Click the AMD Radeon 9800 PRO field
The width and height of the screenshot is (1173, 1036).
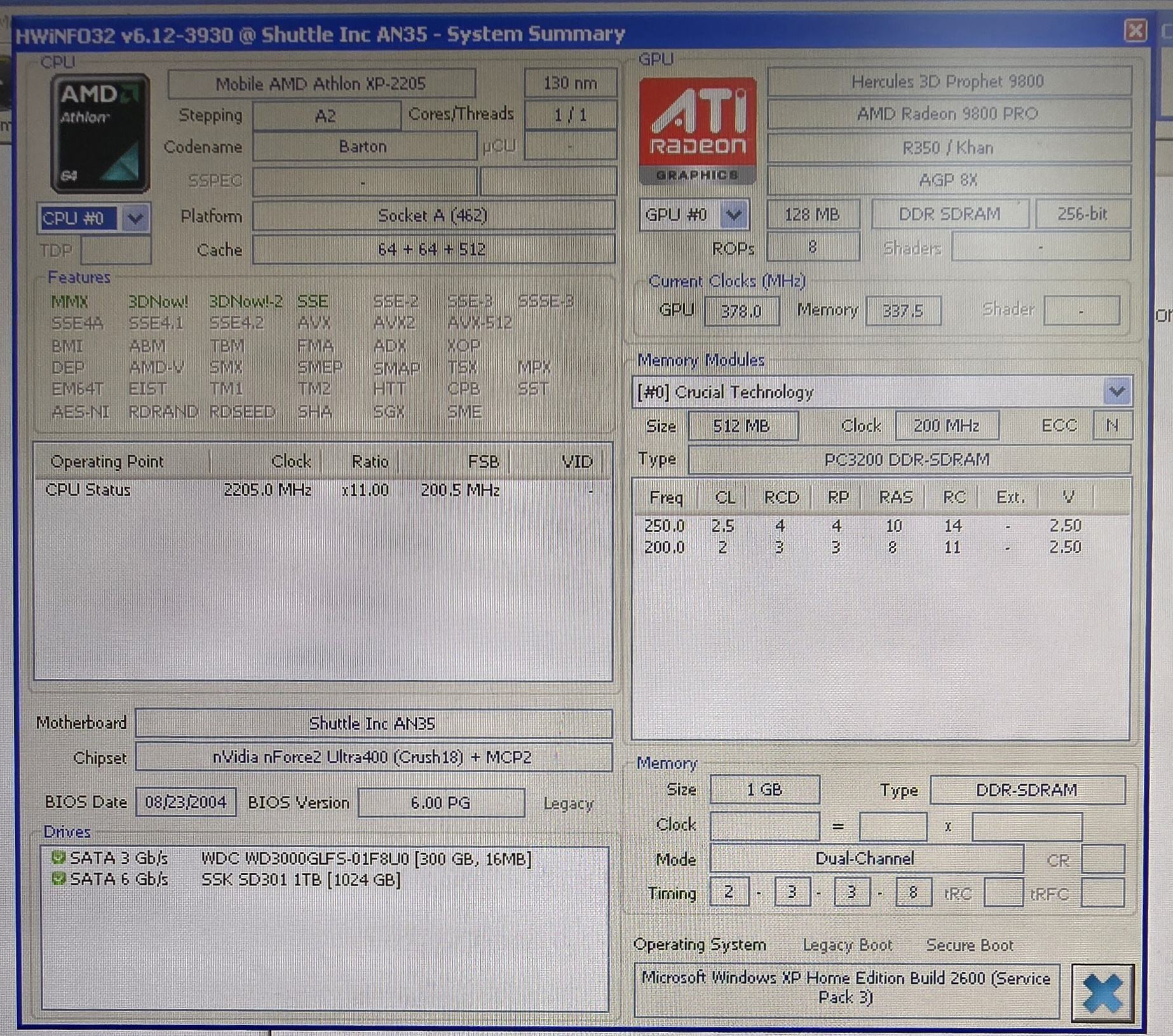click(948, 114)
